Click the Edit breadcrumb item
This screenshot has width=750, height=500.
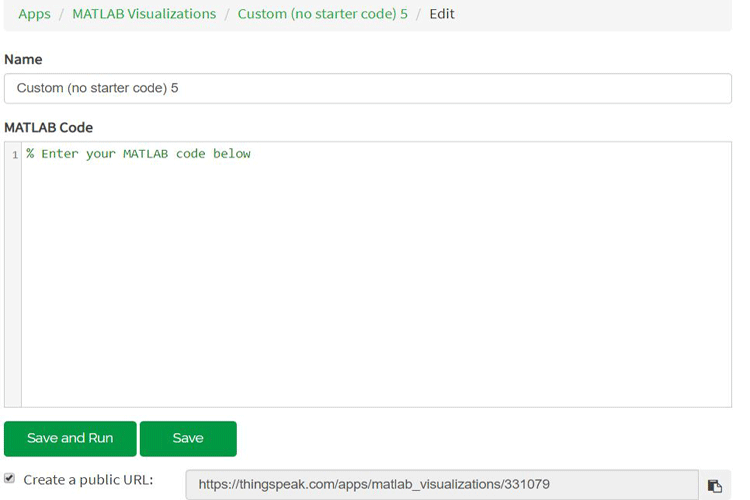click(x=442, y=14)
